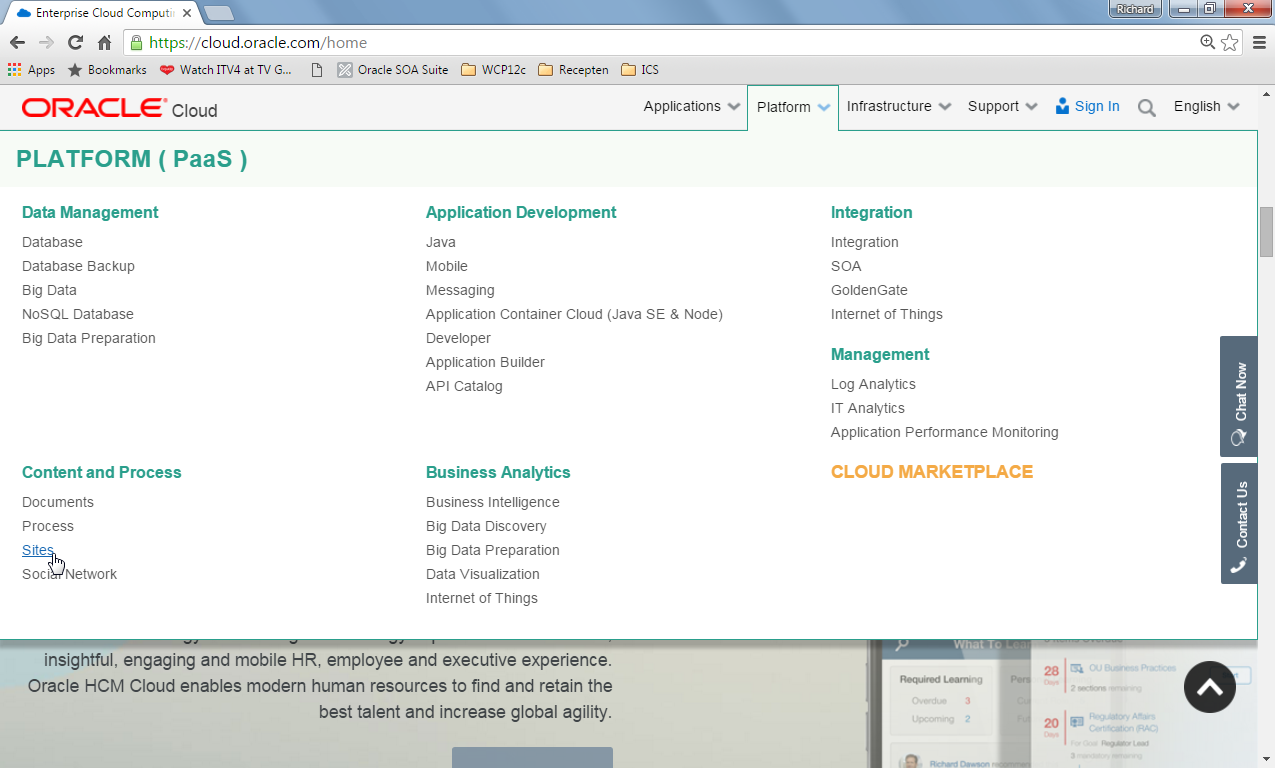Open the Watch ITV4 bookmark
This screenshot has width=1275, height=768.
[x=226, y=70]
